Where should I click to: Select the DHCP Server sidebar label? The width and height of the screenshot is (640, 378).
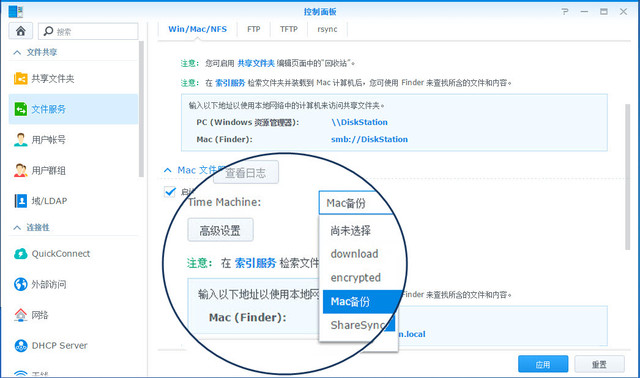(x=60, y=345)
